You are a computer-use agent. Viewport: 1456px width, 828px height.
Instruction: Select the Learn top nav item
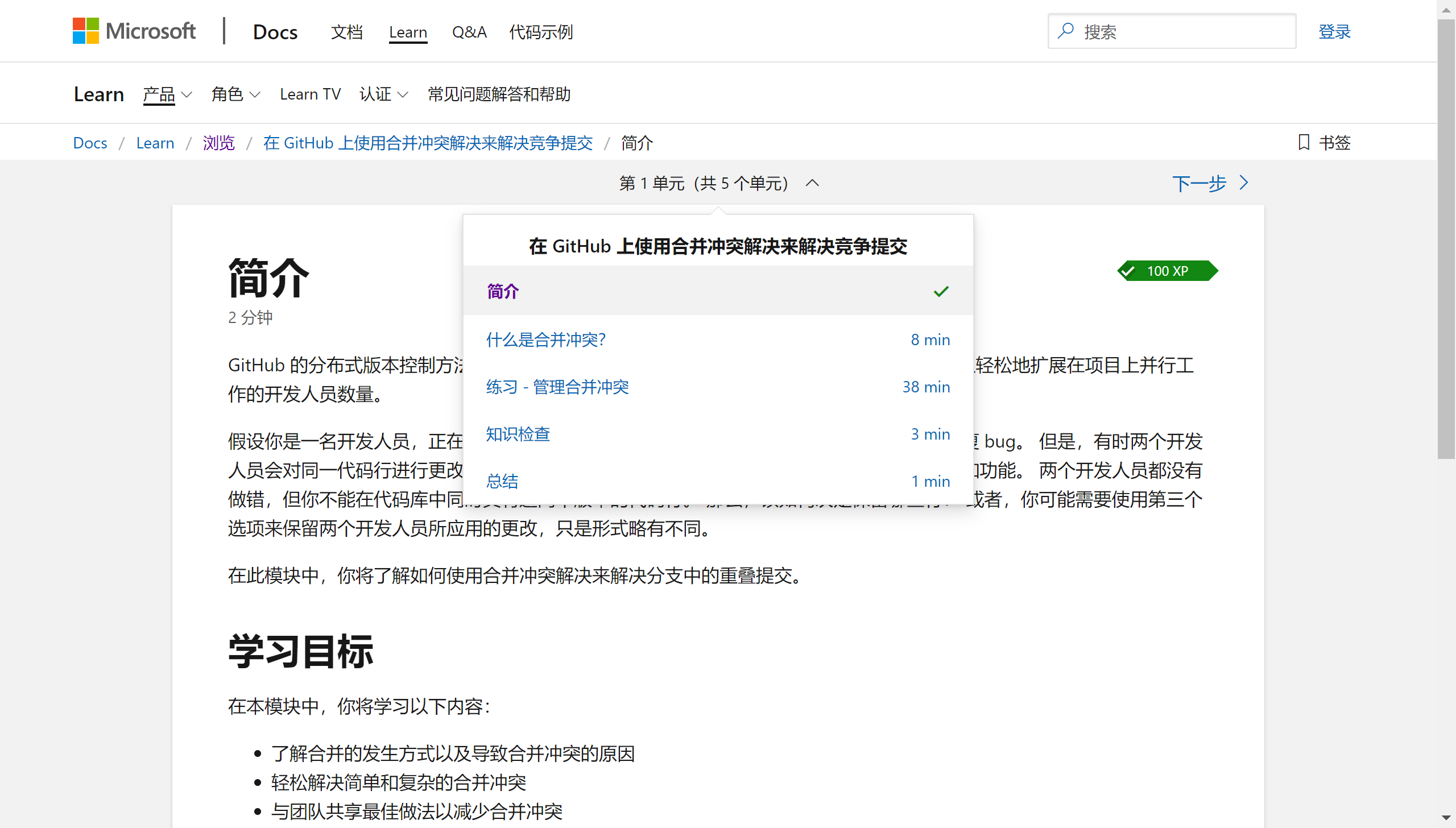[408, 32]
